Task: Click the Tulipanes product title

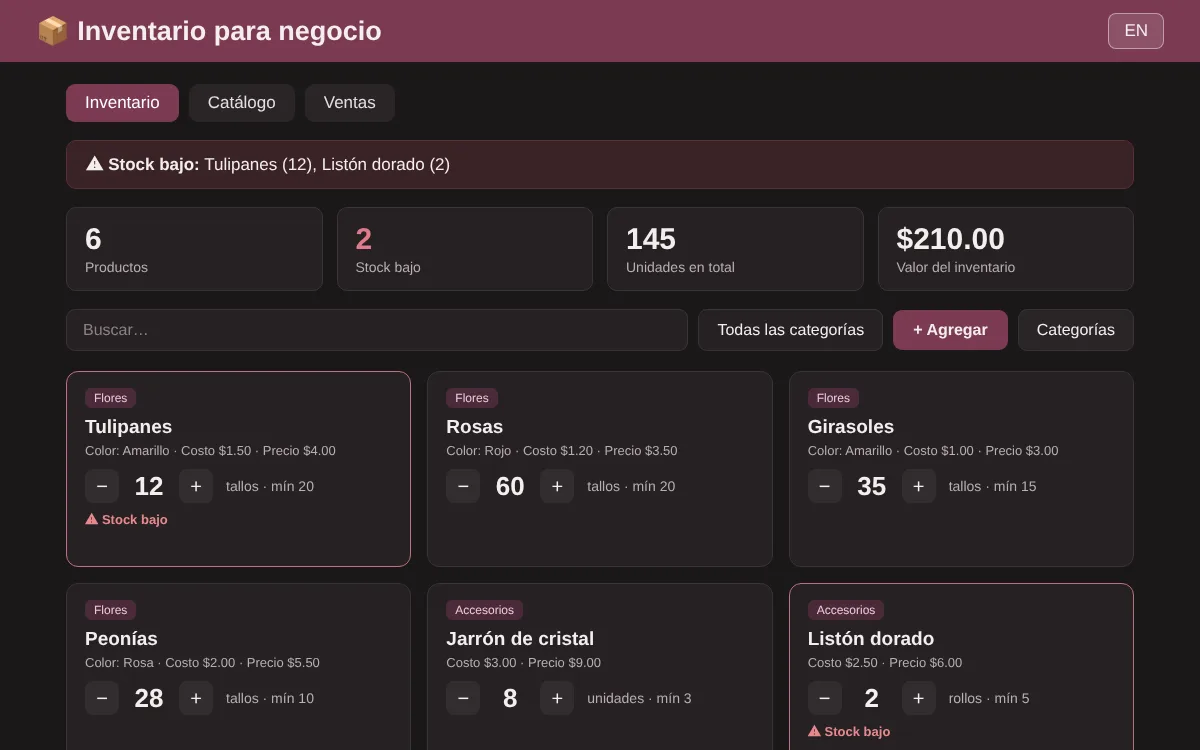Action: pyautogui.click(x=128, y=427)
